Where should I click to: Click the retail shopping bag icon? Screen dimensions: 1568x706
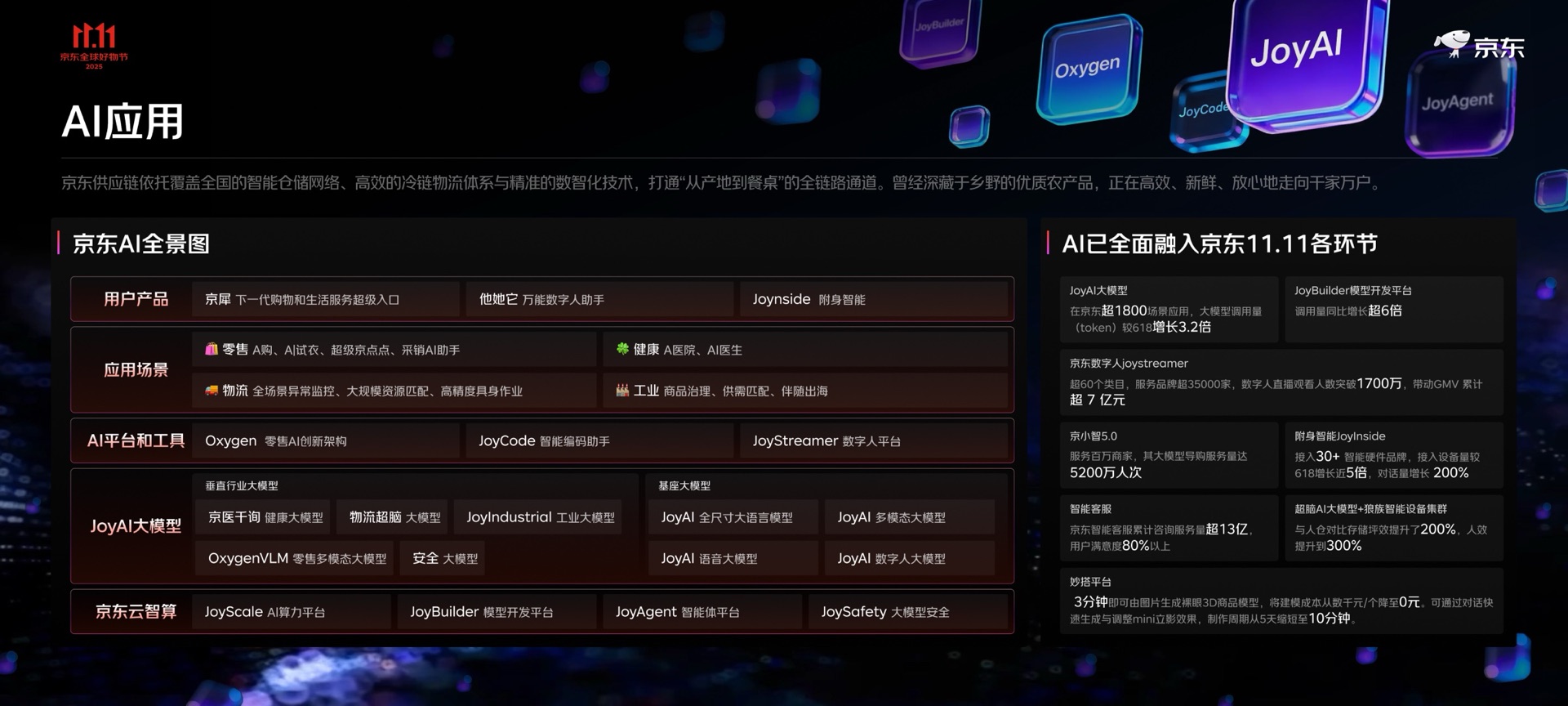(x=211, y=349)
